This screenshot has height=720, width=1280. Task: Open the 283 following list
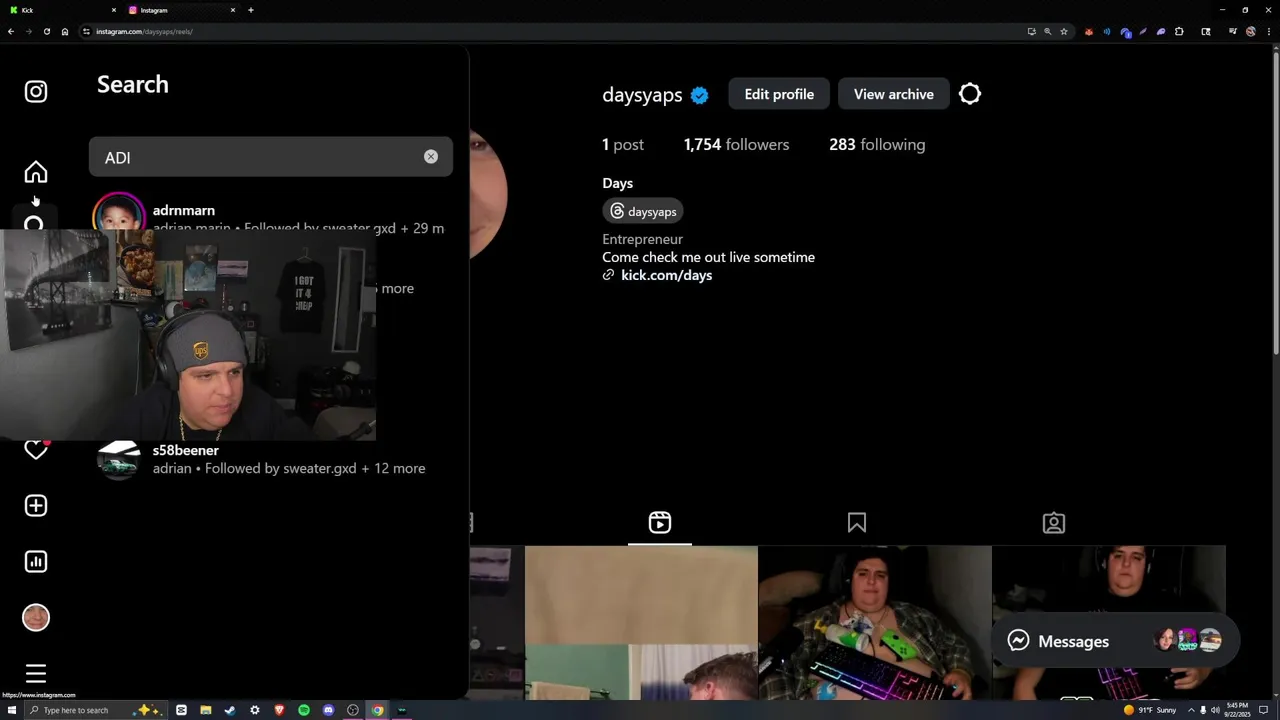coord(877,145)
